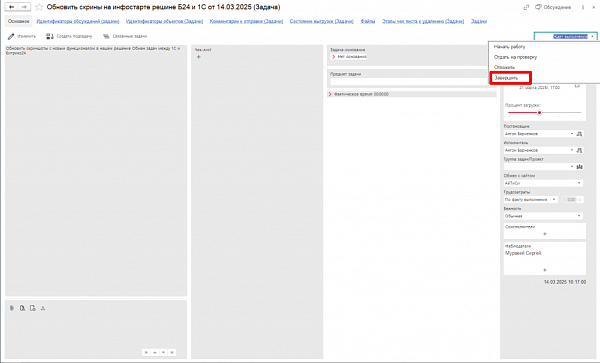Click the Предмет задачи input field

point(409,81)
